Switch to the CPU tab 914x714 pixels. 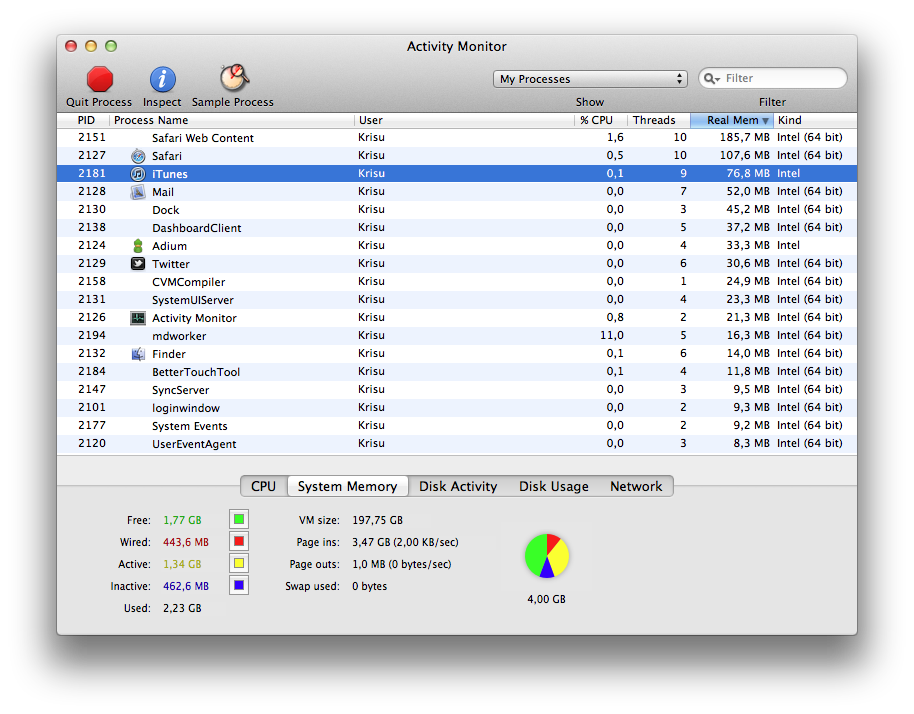(263, 486)
